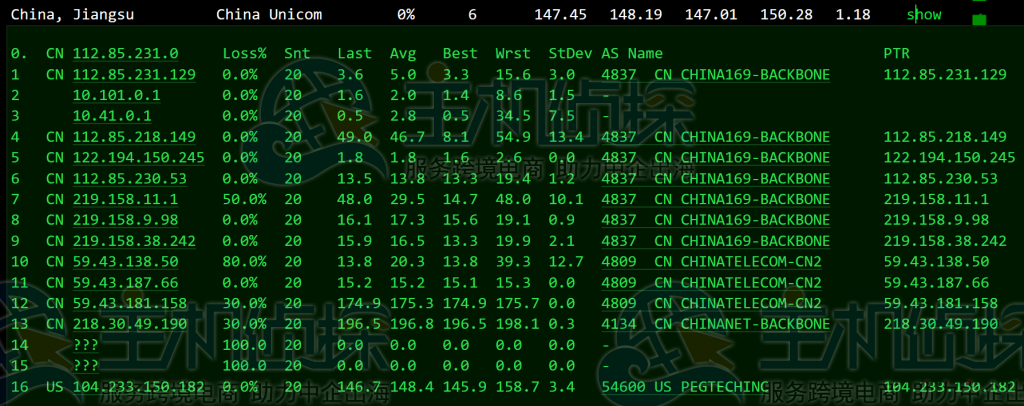Viewport: 1024px width, 406px height.
Task: Select PTR value 59.43.138.50 on hop 10
Action: click(936, 262)
